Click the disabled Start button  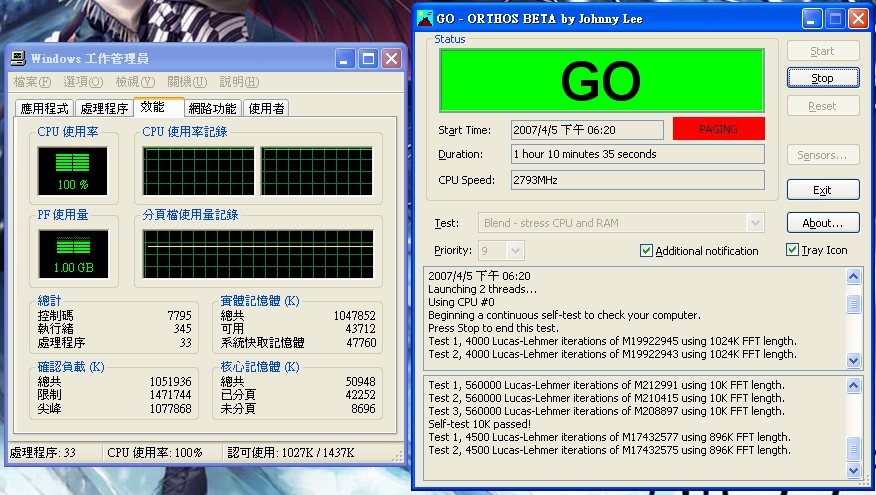[x=823, y=51]
